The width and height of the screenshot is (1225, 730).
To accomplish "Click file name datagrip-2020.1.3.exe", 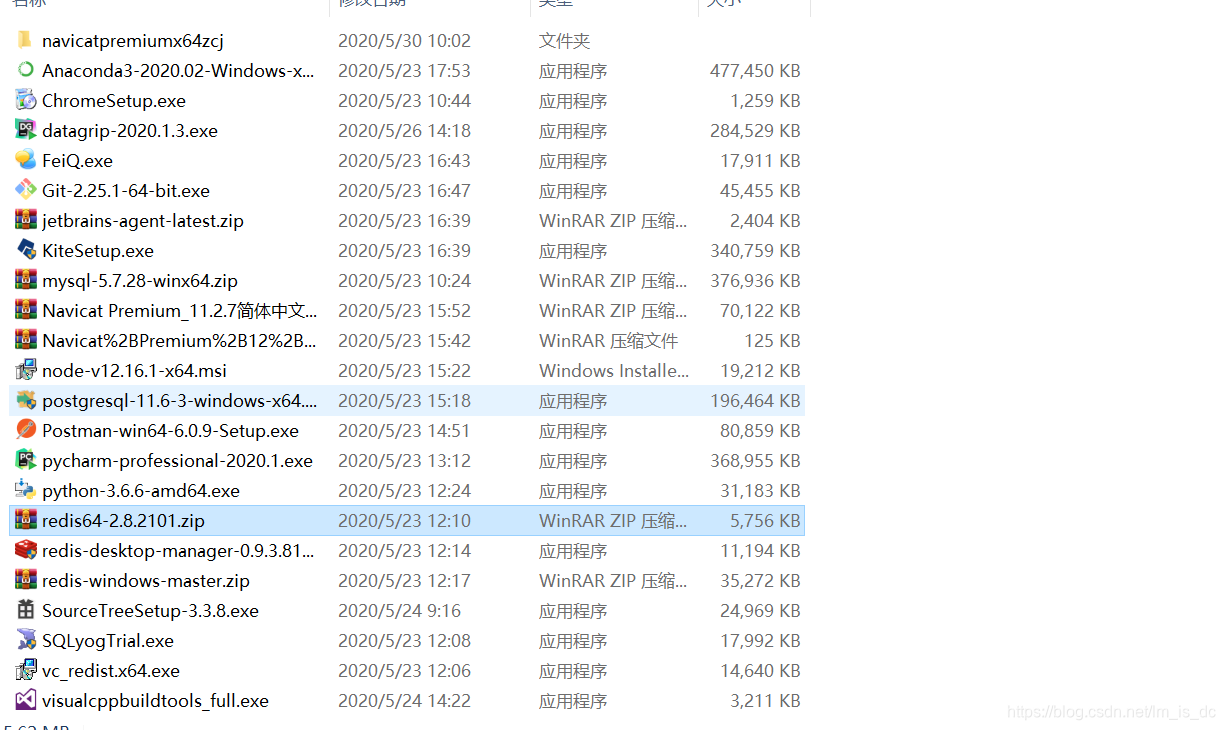I will pyautogui.click(x=130, y=131).
